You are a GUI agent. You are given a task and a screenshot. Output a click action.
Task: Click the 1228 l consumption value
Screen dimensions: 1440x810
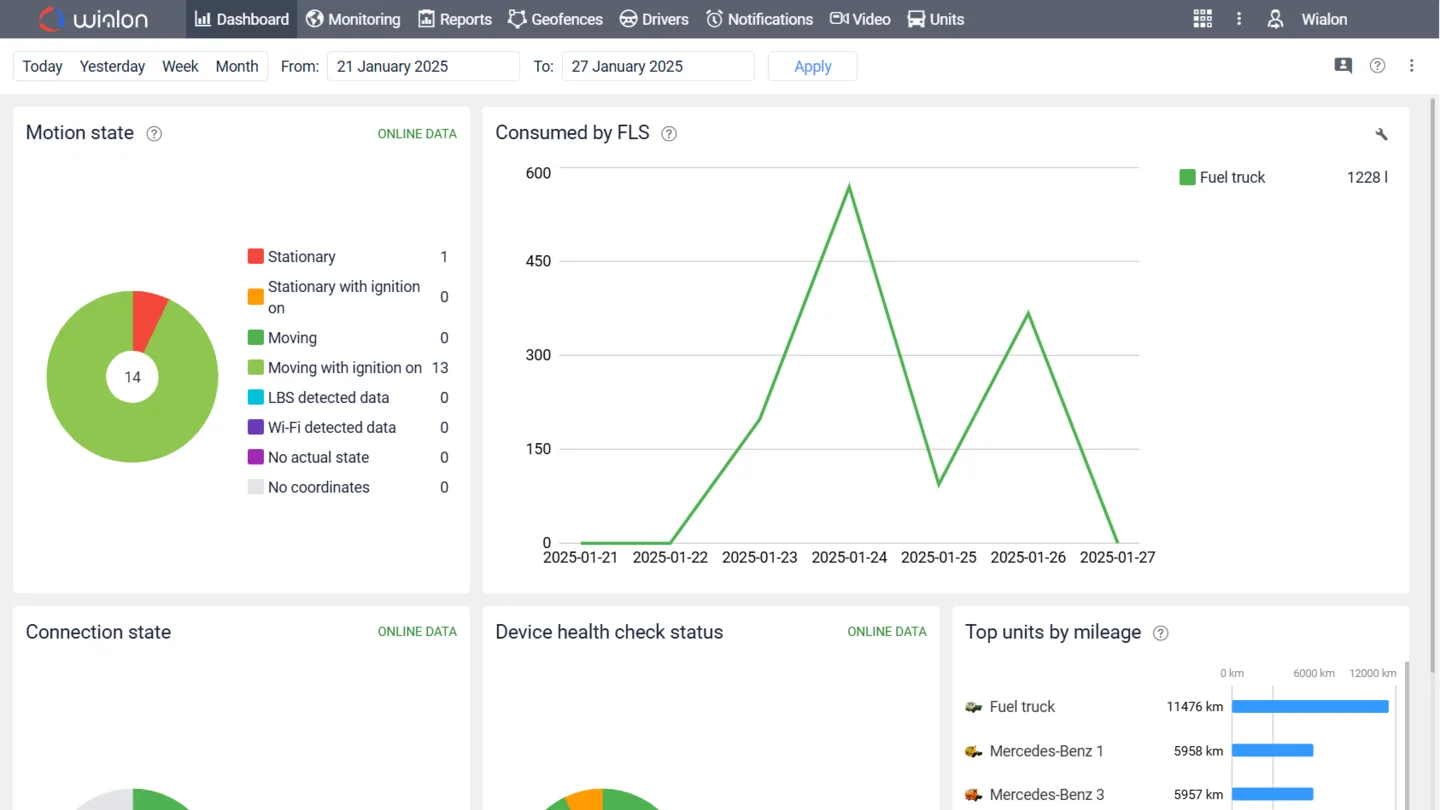click(1367, 177)
